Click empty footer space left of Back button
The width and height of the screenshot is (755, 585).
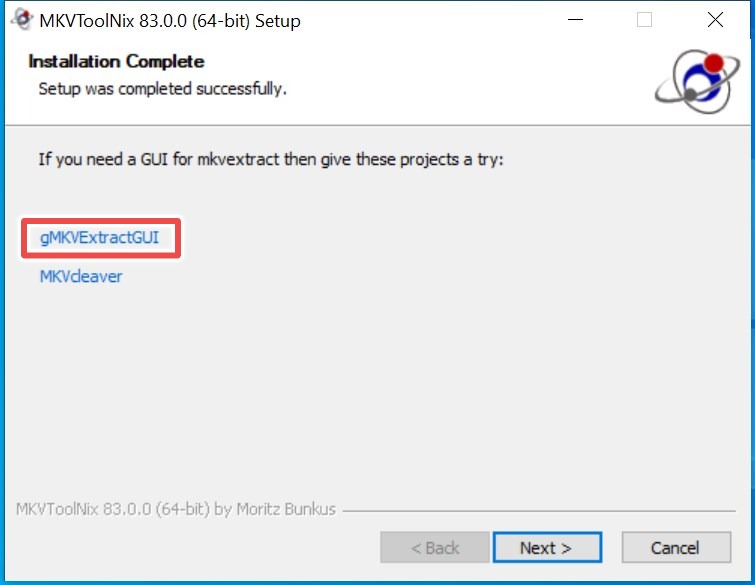pyautogui.click(x=200, y=547)
